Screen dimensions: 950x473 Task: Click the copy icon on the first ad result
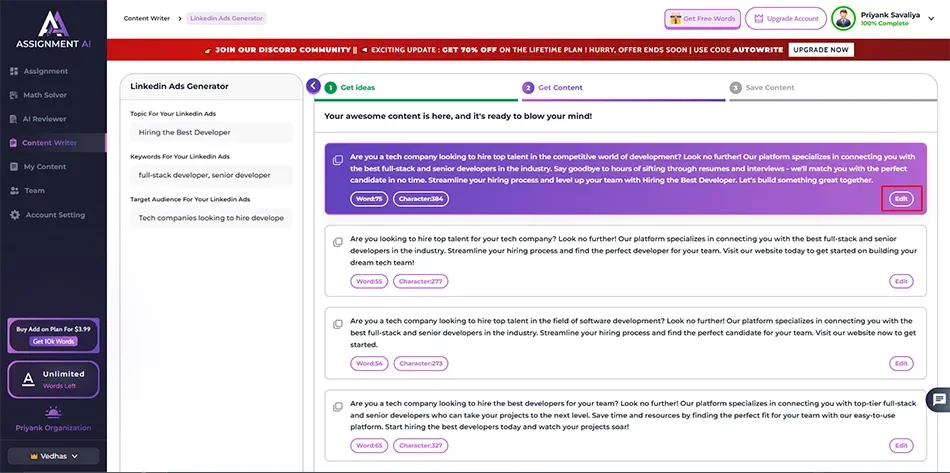pos(338,158)
